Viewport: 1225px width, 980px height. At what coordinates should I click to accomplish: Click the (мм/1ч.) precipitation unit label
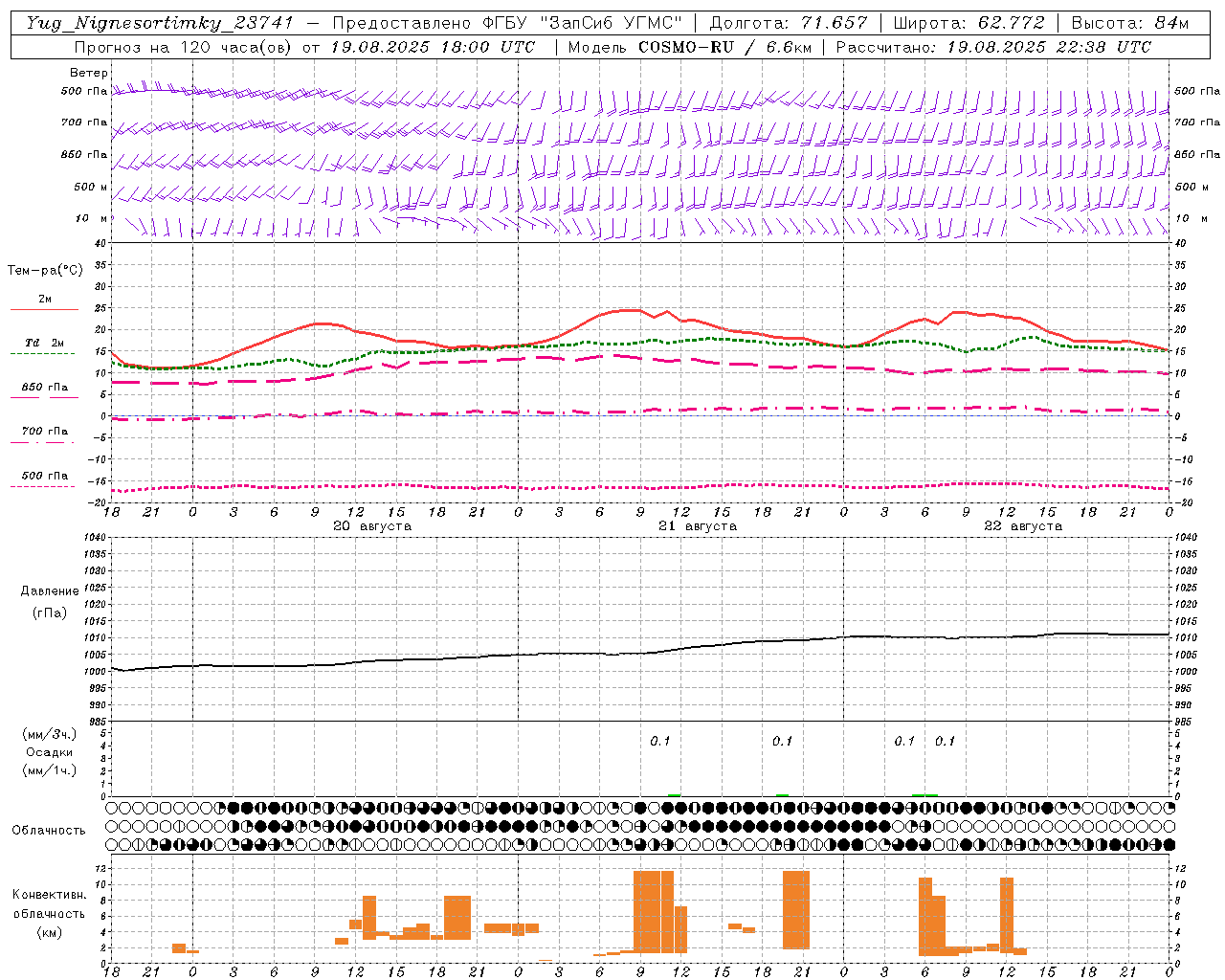49,770
